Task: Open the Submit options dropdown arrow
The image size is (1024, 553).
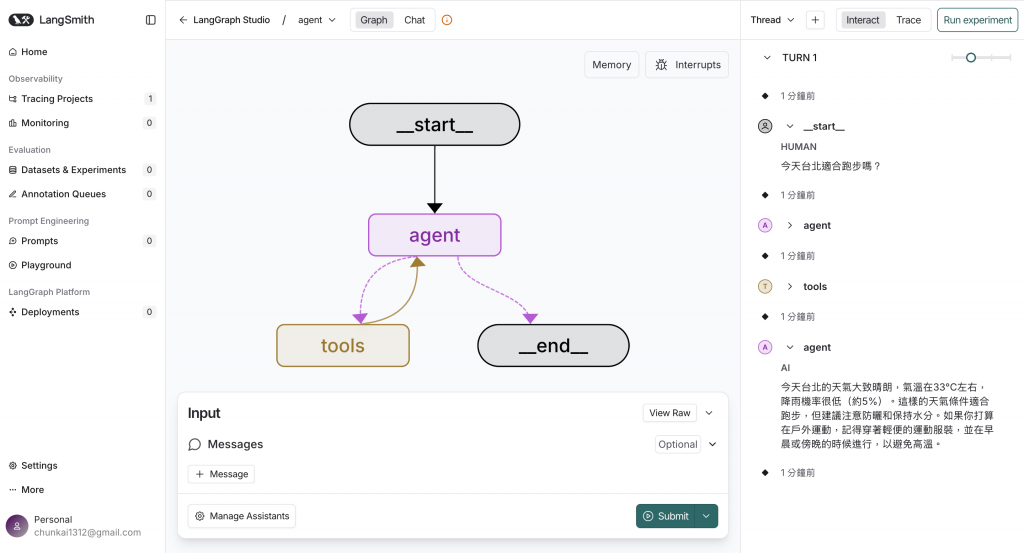Action: pos(706,516)
